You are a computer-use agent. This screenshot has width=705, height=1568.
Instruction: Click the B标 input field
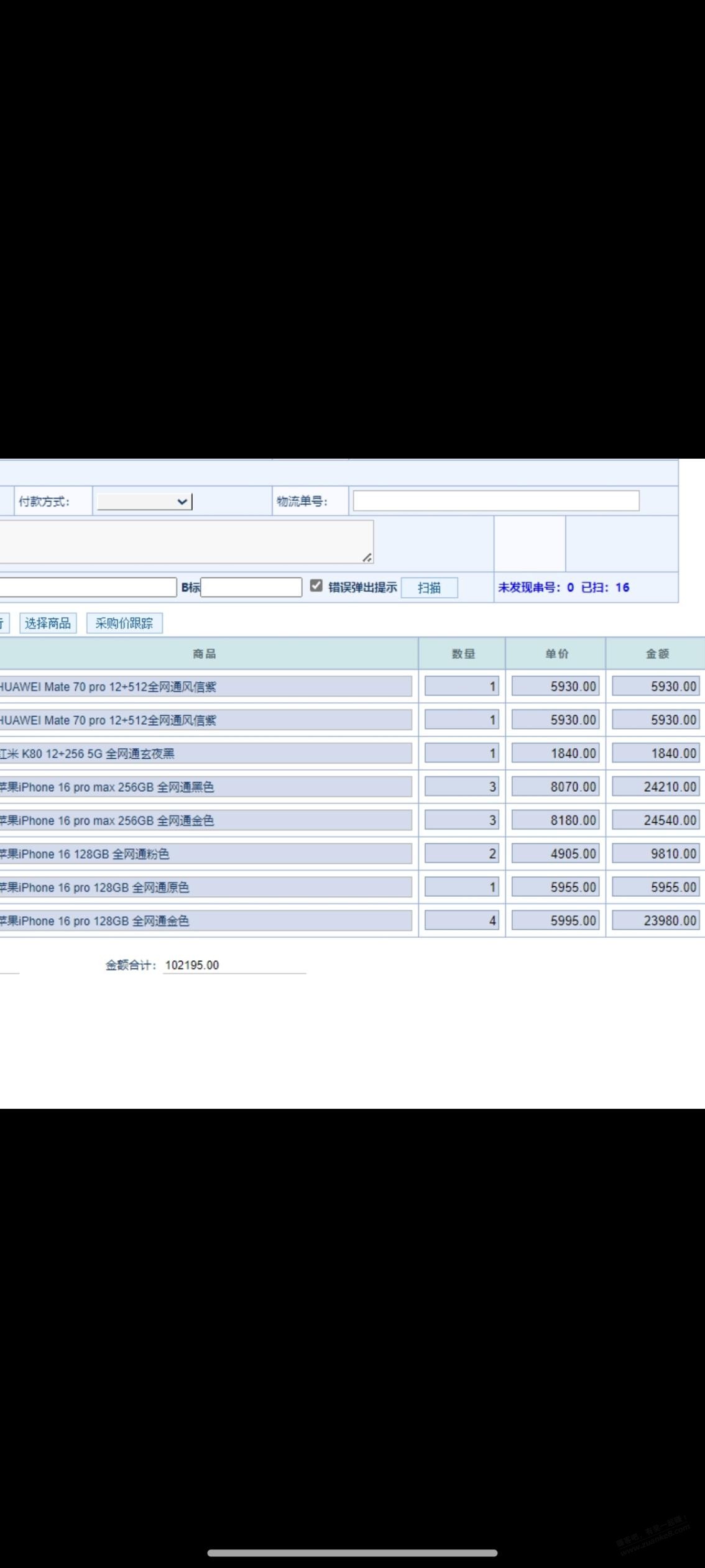click(251, 587)
